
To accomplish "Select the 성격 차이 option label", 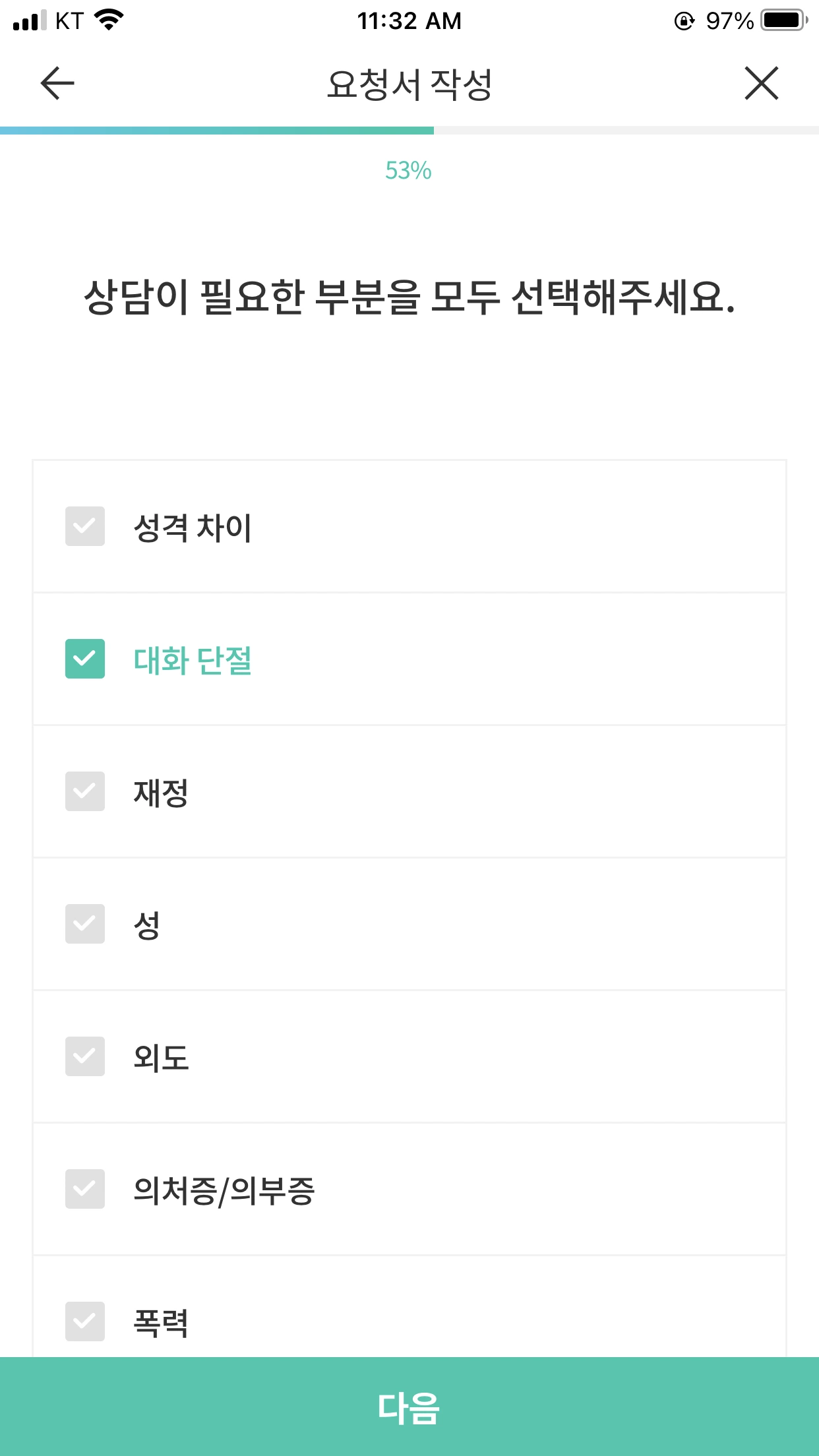I will pos(193,528).
